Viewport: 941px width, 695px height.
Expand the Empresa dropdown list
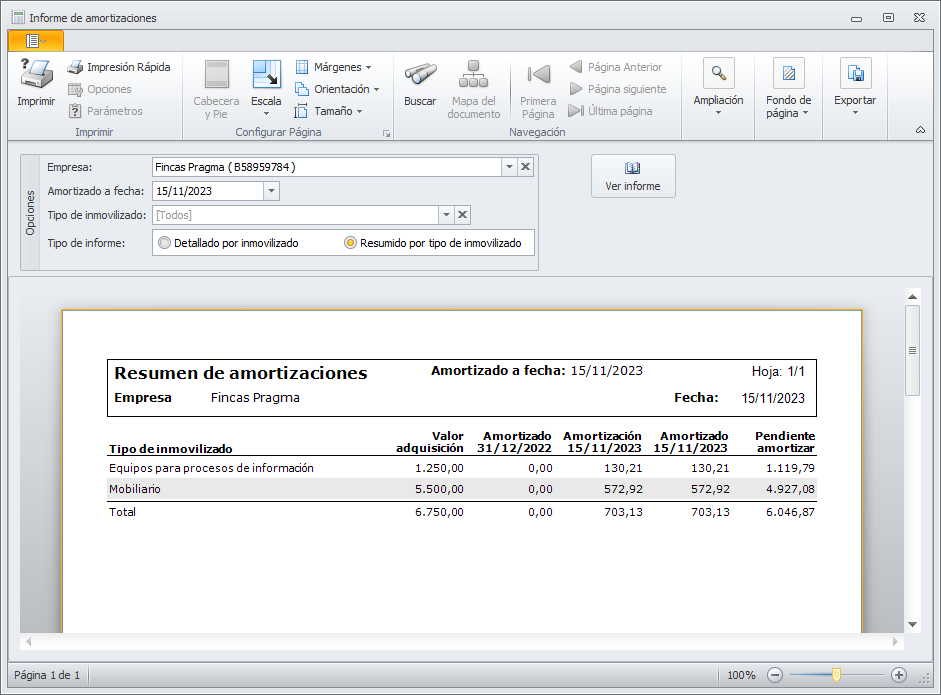tap(508, 167)
